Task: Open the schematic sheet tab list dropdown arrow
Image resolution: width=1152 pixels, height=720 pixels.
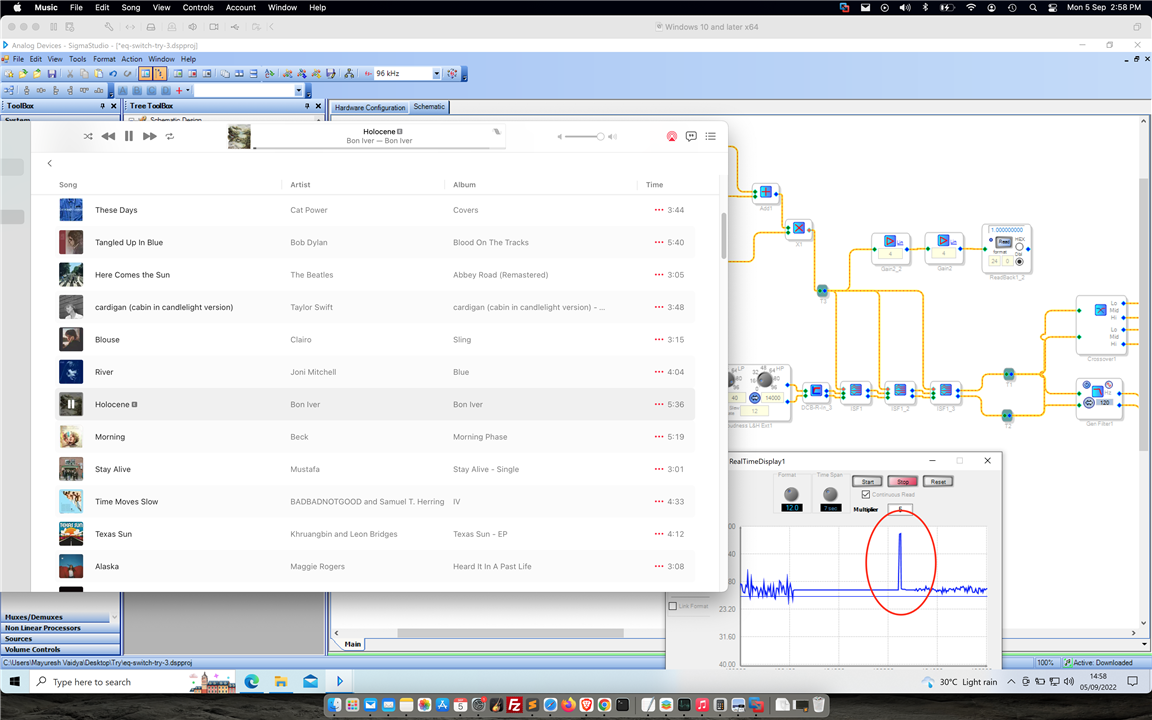Action: (x=1144, y=644)
